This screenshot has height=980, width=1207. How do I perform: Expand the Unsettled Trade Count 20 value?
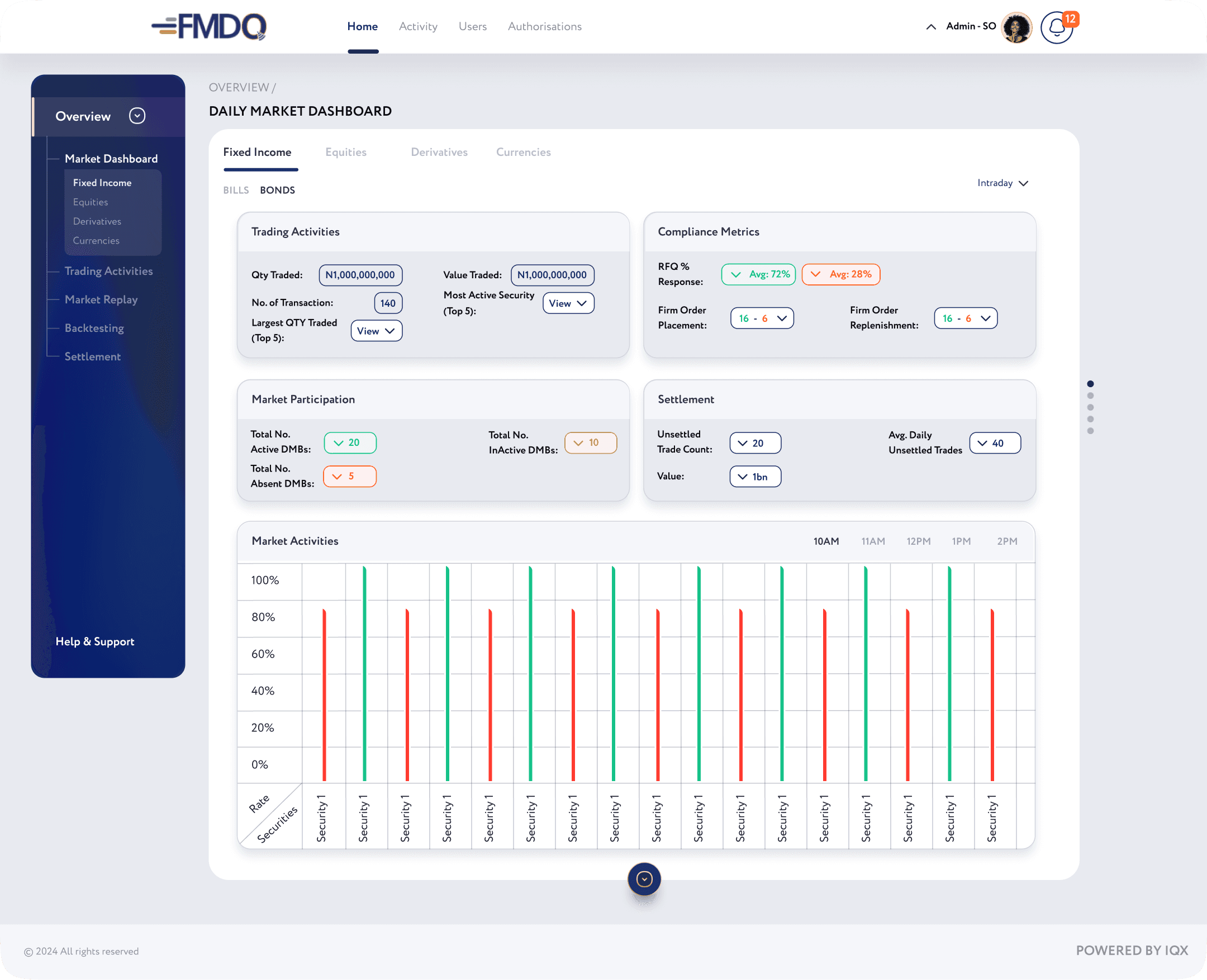tap(755, 443)
